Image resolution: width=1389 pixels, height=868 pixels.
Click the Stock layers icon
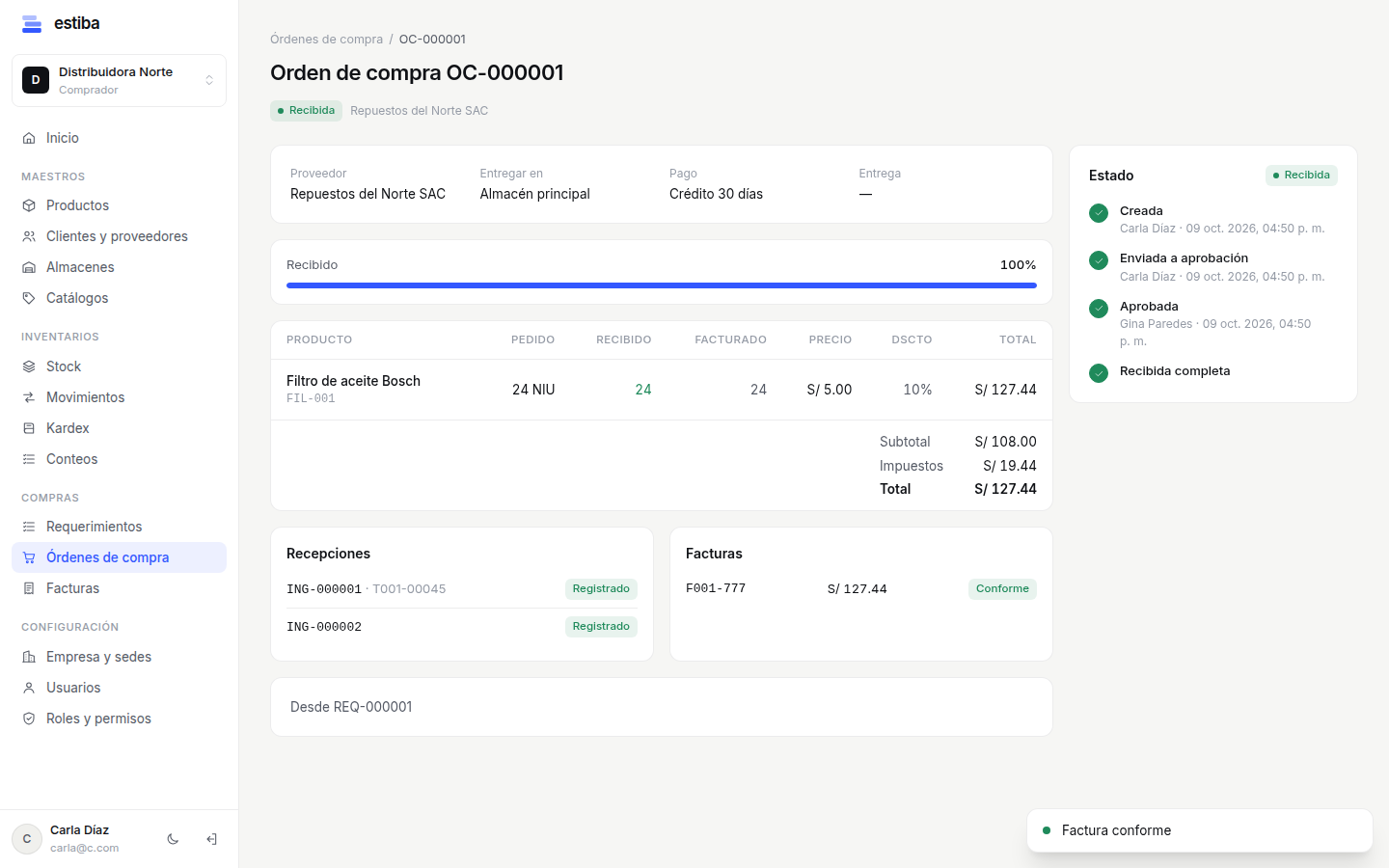tap(29, 366)
